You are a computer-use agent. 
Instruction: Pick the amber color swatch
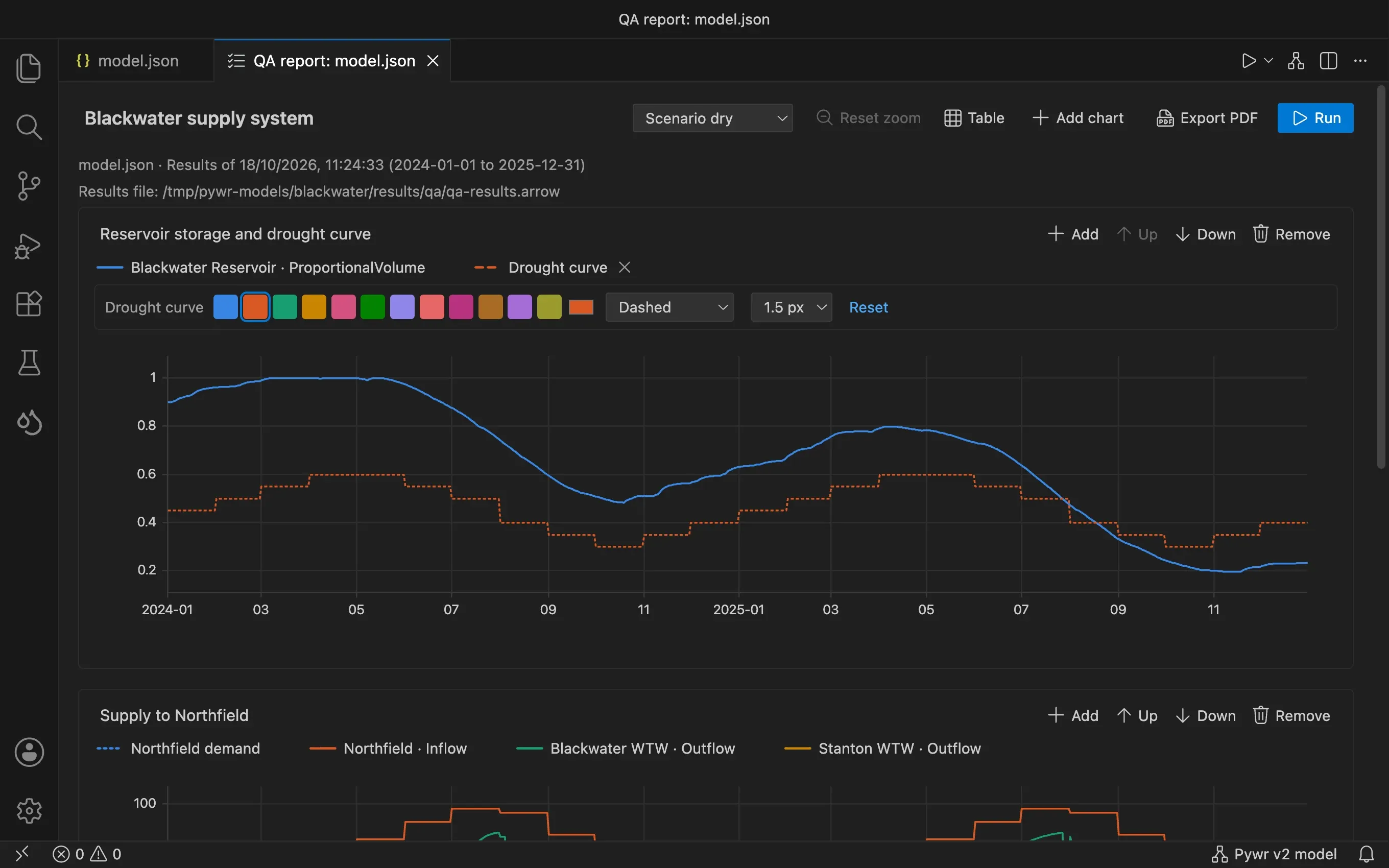[314, 307]
